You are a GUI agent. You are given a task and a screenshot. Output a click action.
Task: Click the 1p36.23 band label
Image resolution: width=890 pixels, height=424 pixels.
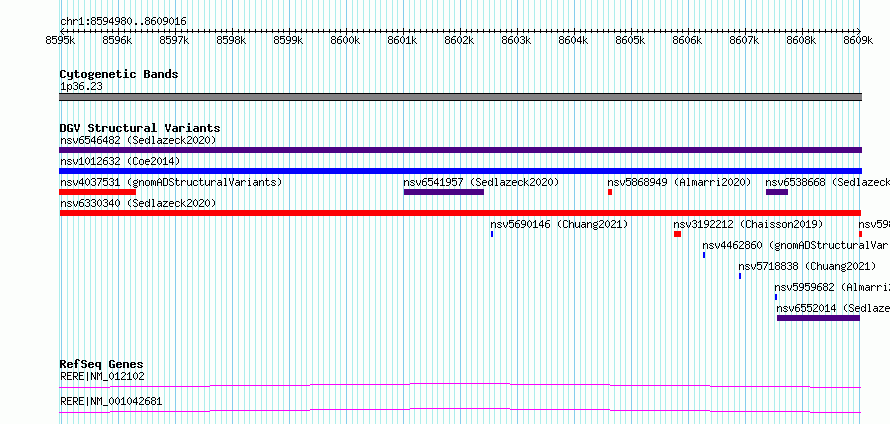click(x=81, y=86)
